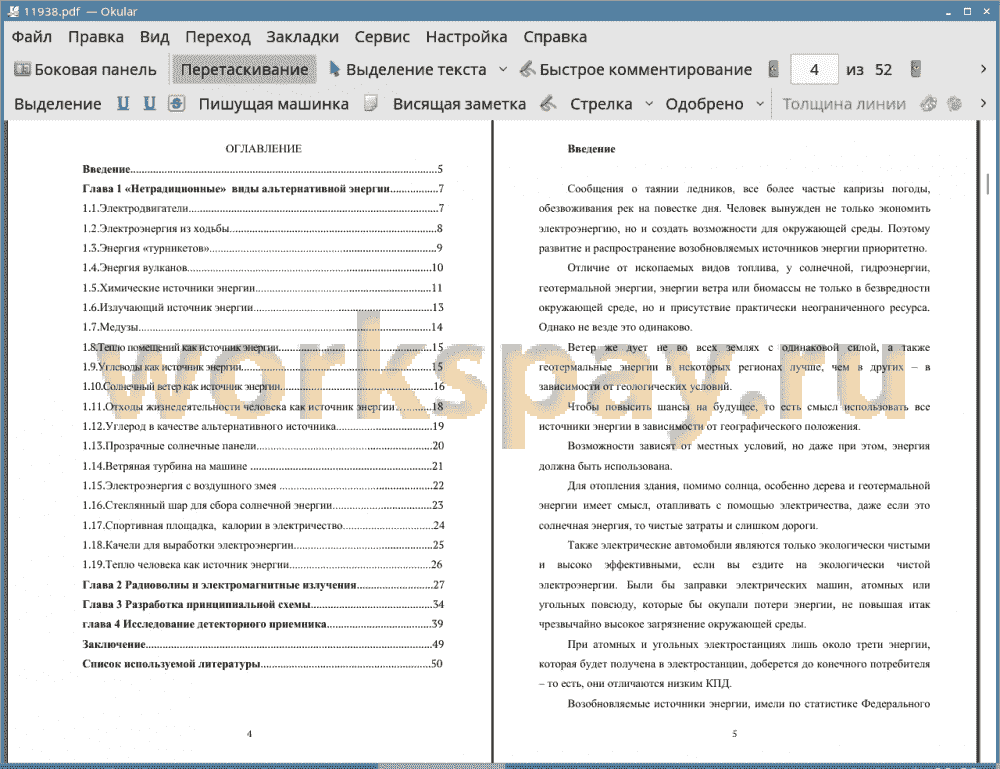Open the Справка menu
The width and height of the screenshot is (1000, 769).
tap(555, 37)
